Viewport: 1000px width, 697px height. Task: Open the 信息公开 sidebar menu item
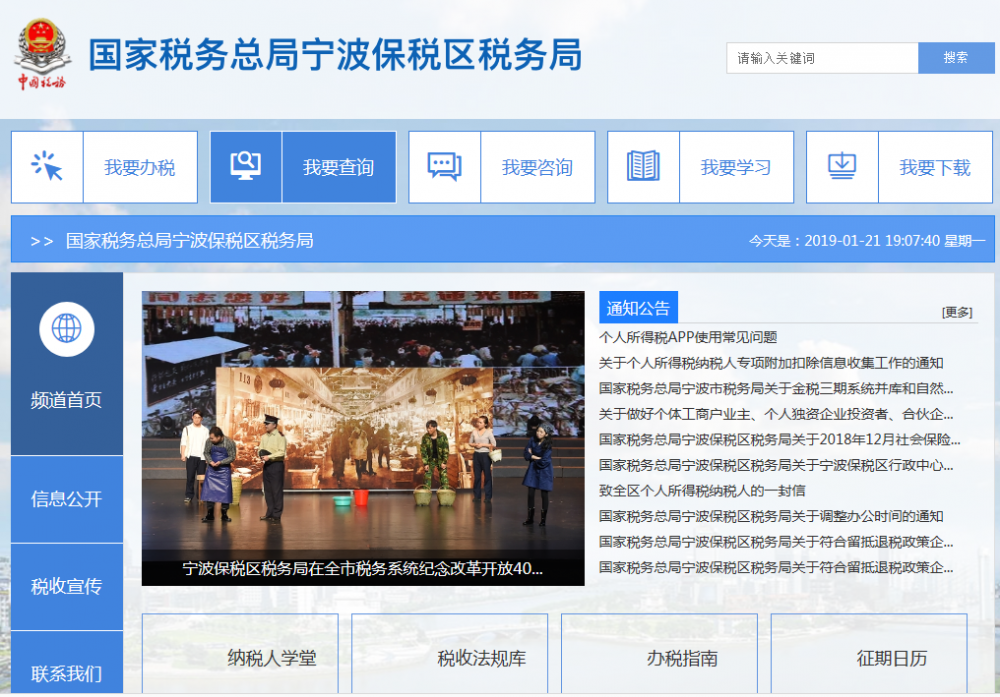[67, 499]
